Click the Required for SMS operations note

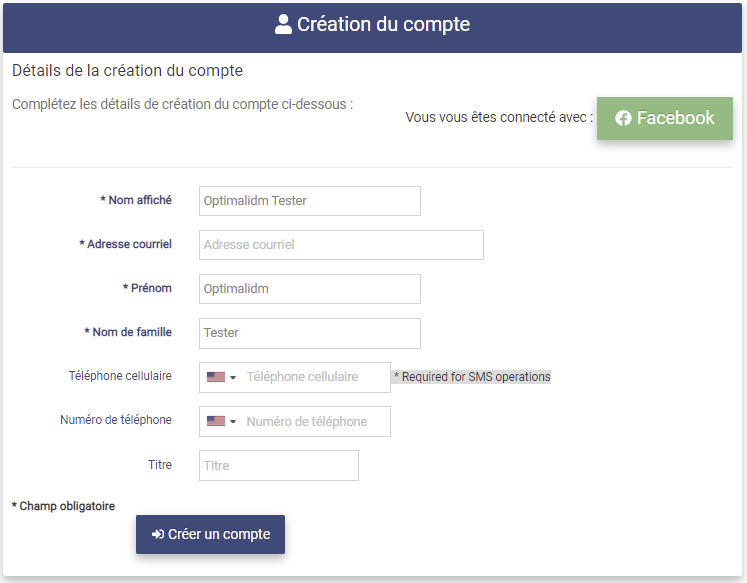coord(471,377)
